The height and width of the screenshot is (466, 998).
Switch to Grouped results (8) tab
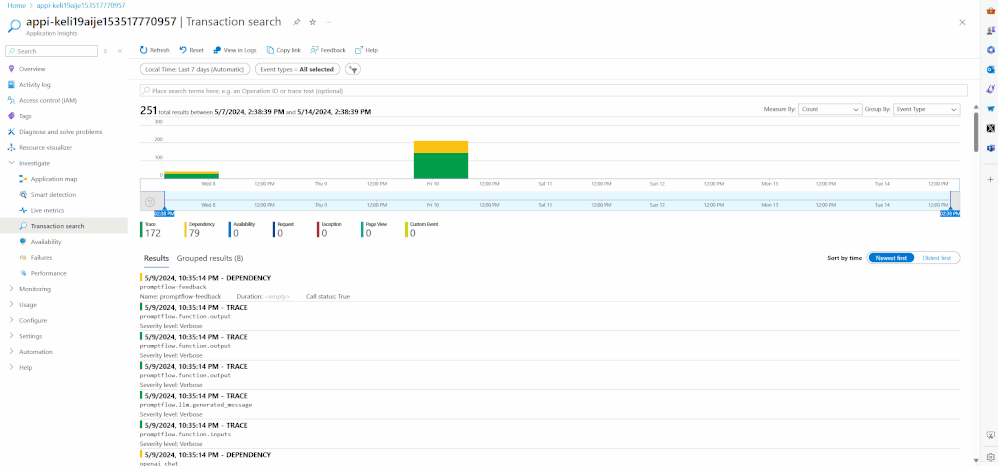click(210, 258)
